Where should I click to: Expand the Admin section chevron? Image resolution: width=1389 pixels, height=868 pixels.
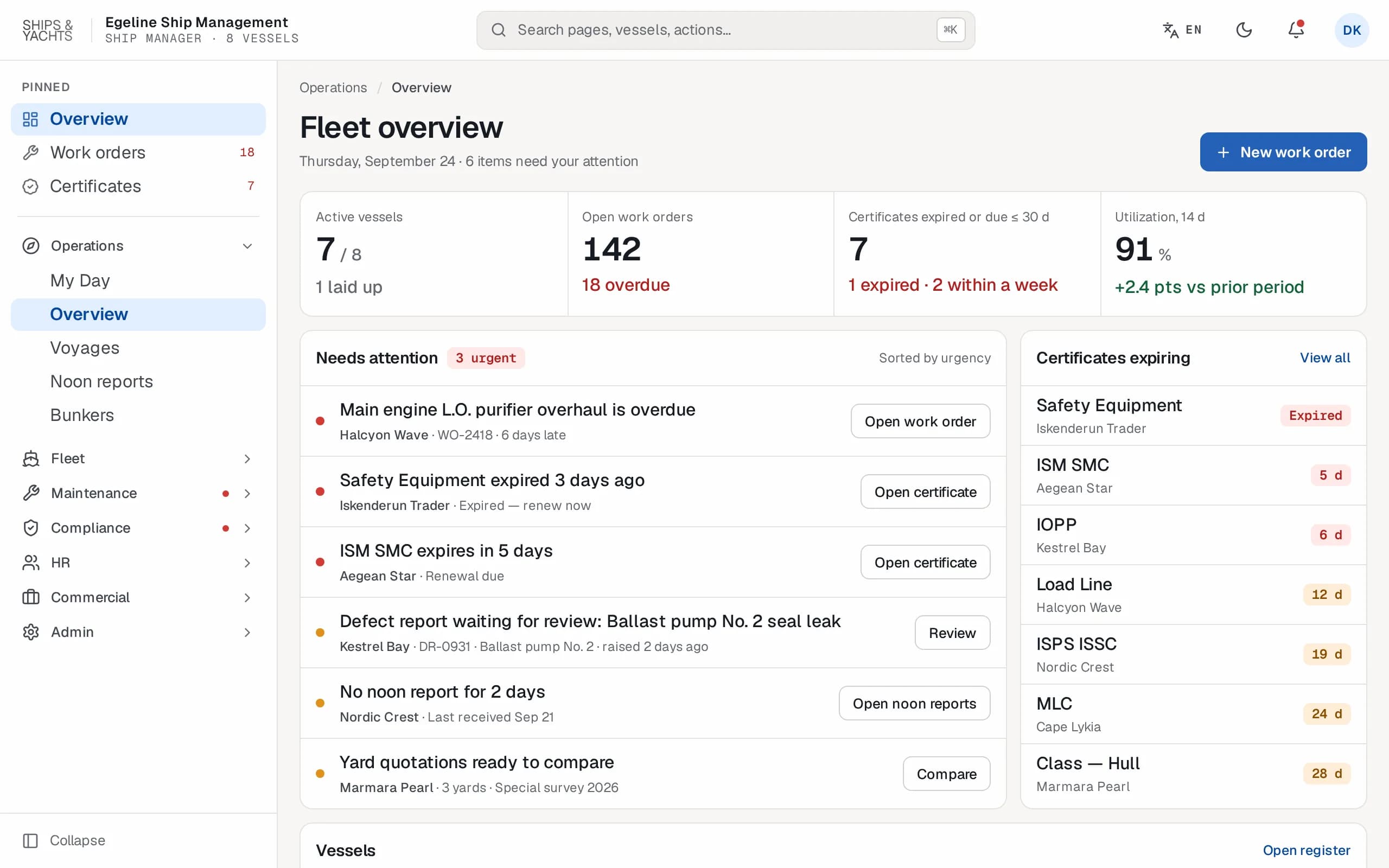coord(247,633)
